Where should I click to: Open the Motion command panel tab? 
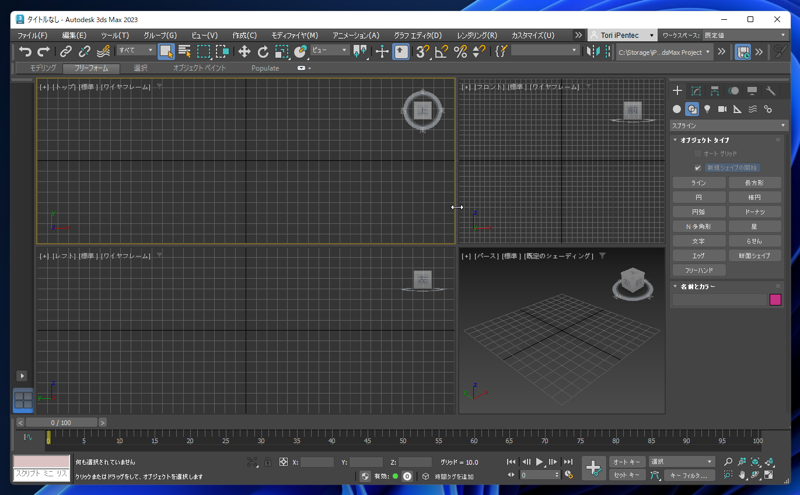tap(733, 91)
